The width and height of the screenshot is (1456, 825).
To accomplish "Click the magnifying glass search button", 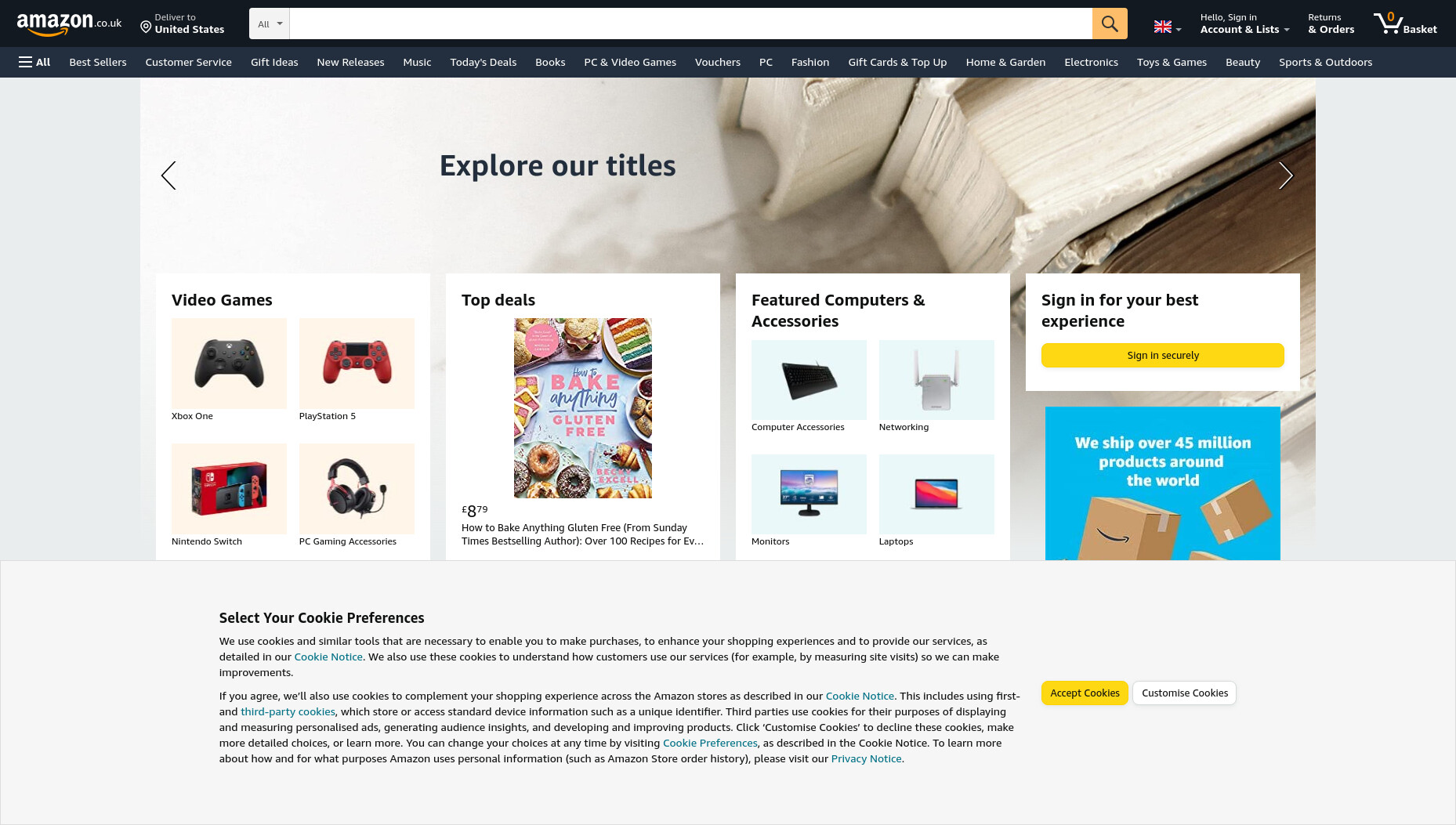I will (x=1110, y=24).
